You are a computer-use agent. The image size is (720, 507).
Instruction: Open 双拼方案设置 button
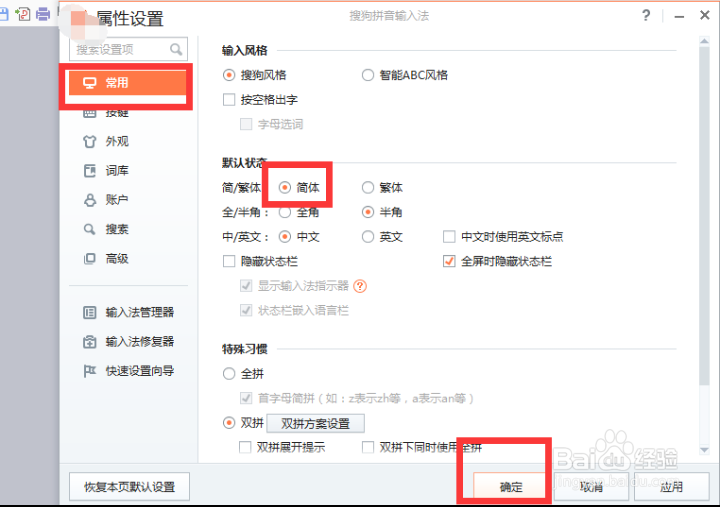pyautogui.click(x=315, y=423)
